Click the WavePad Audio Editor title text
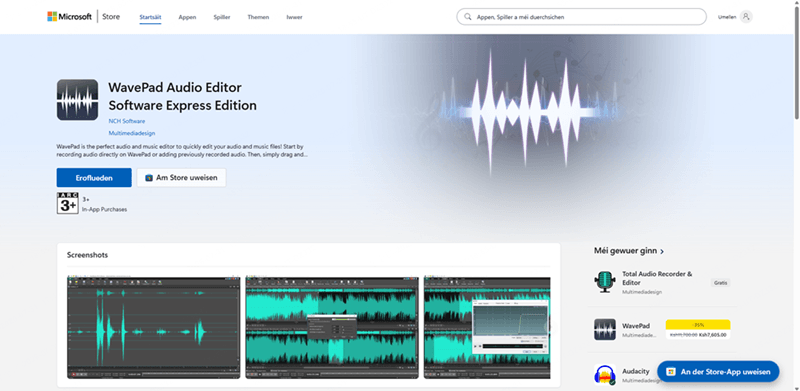Screen dimensions: 800x391 click(x=183, y=96)
